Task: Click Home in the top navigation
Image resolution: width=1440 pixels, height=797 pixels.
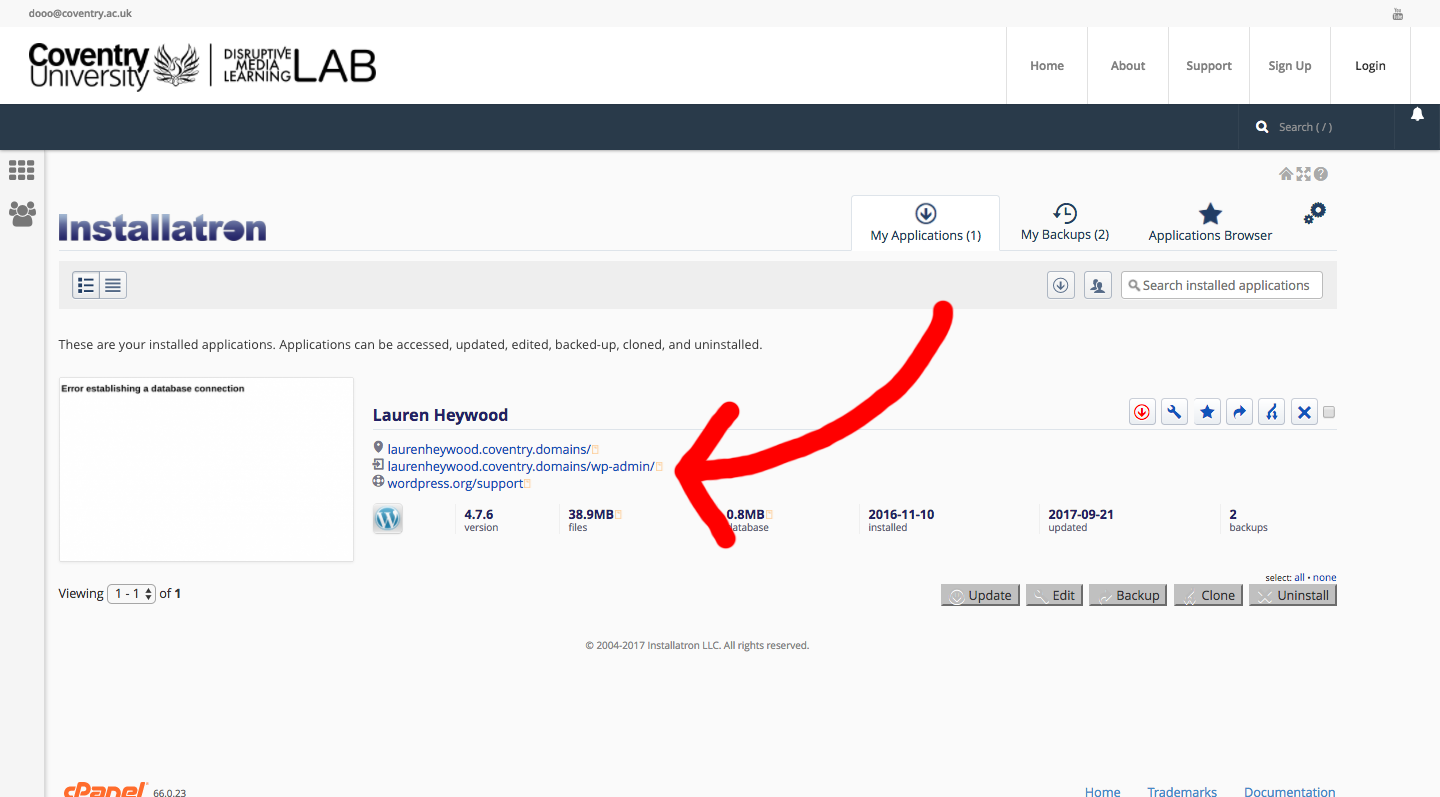Action: tap(1047, 66)
